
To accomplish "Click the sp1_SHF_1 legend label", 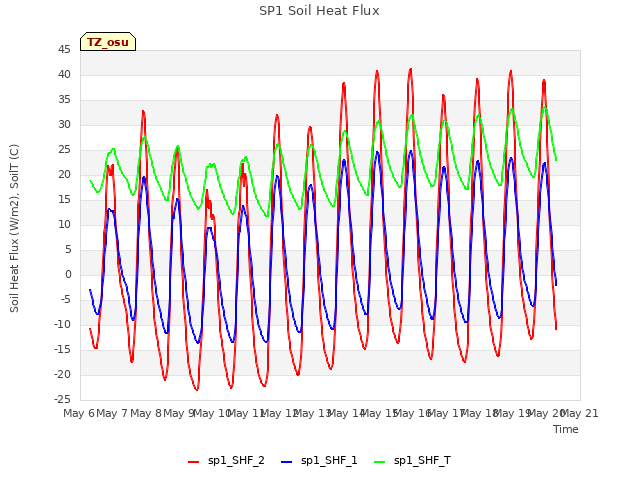I will [329, 460].
